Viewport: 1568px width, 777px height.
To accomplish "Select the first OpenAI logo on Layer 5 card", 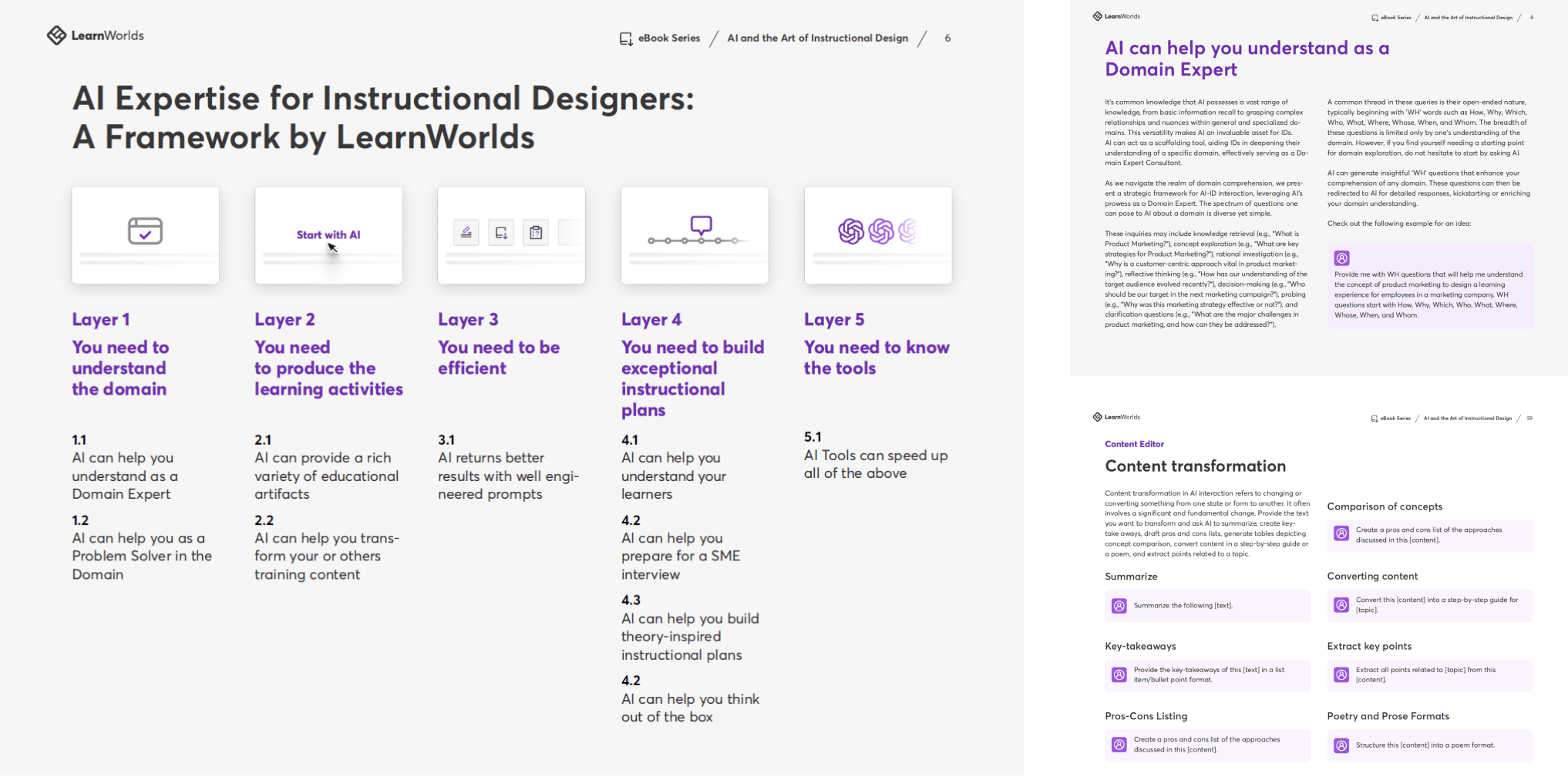I will [852, 230].
